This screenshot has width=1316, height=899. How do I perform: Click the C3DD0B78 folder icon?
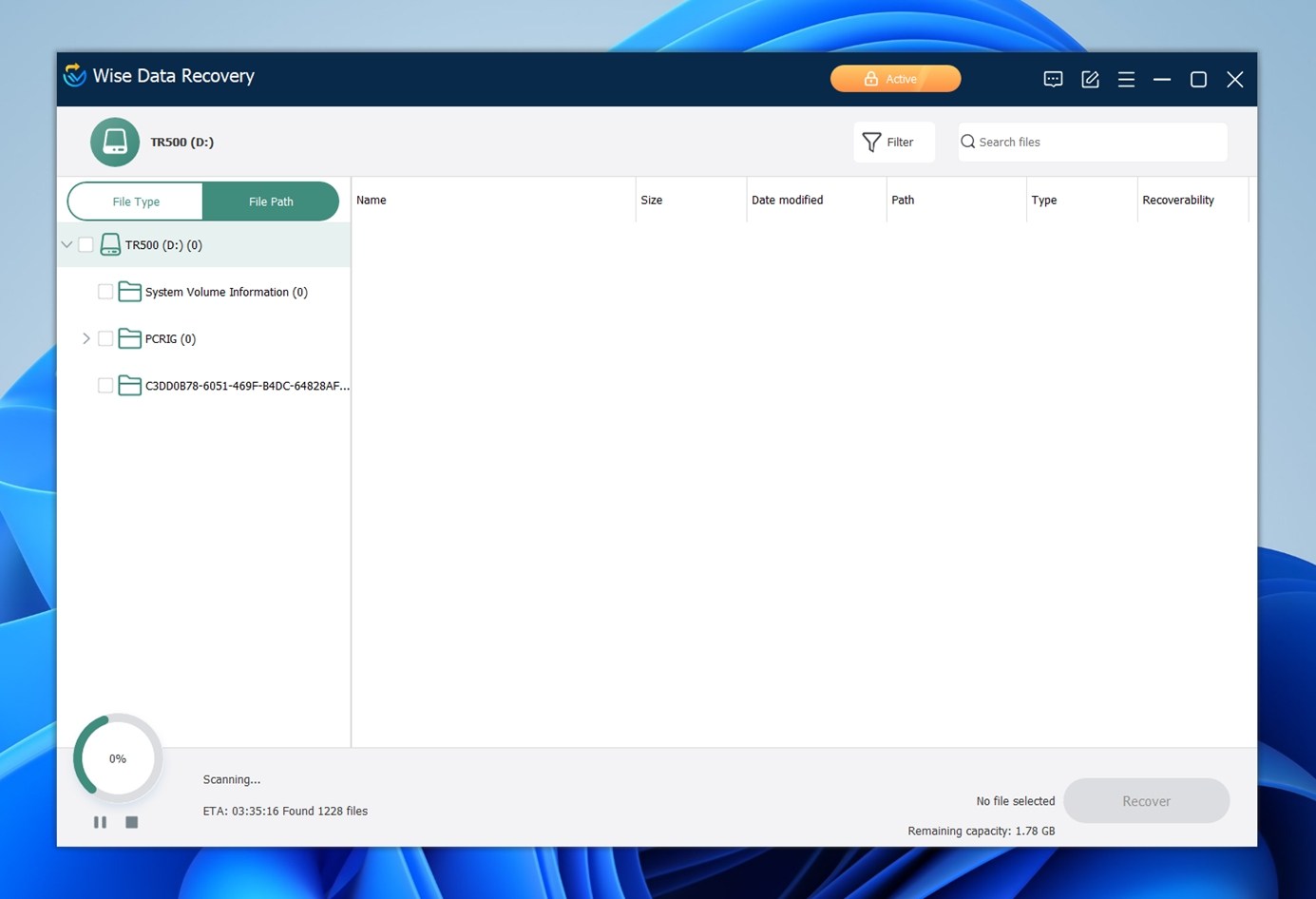pos(129,385)
